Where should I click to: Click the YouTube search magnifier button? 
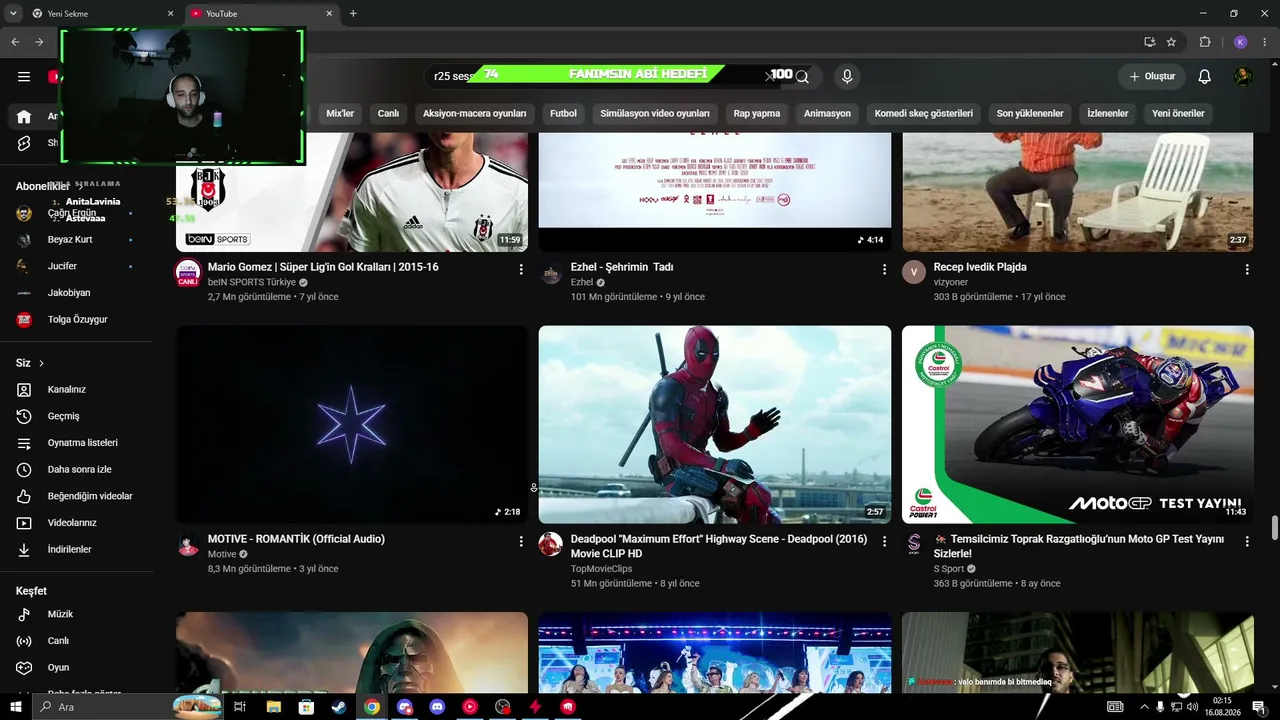(802, 77)
